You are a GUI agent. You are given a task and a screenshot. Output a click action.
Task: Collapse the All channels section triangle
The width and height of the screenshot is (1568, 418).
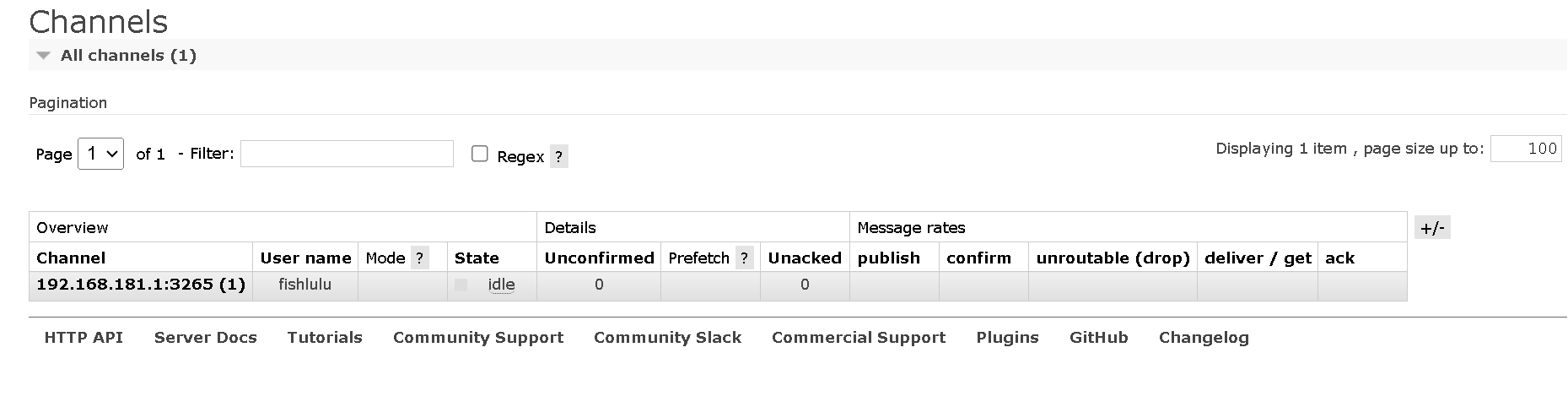(x=44, y=56)
